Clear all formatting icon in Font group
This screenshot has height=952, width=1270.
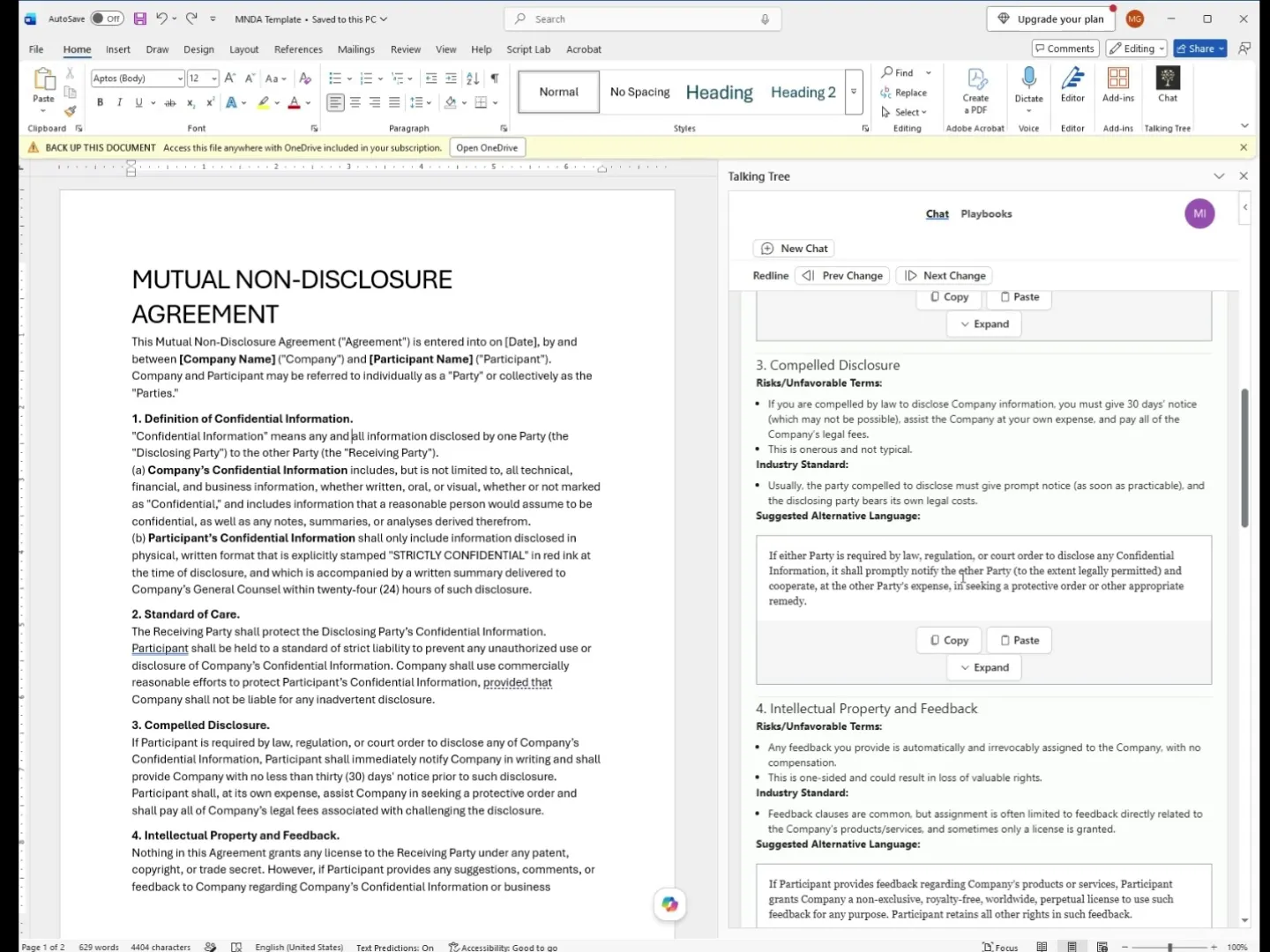(x=304, y=78)
